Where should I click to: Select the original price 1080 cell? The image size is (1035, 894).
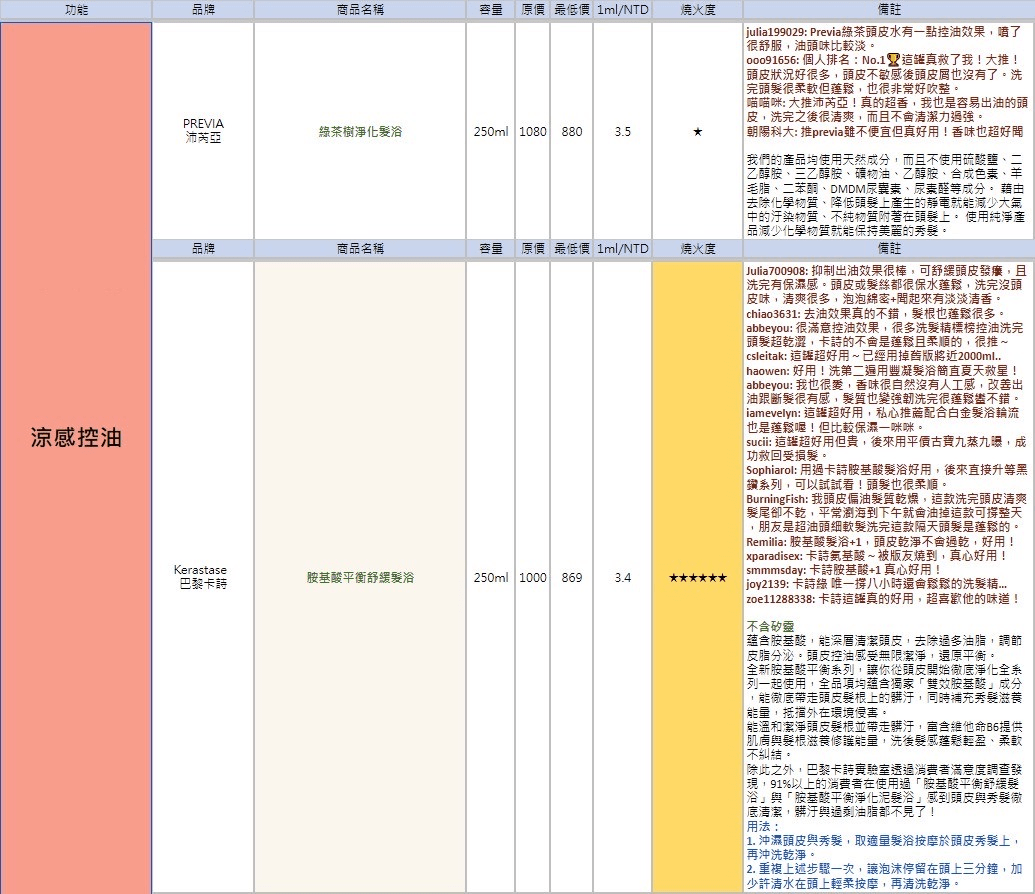point(533,131)
